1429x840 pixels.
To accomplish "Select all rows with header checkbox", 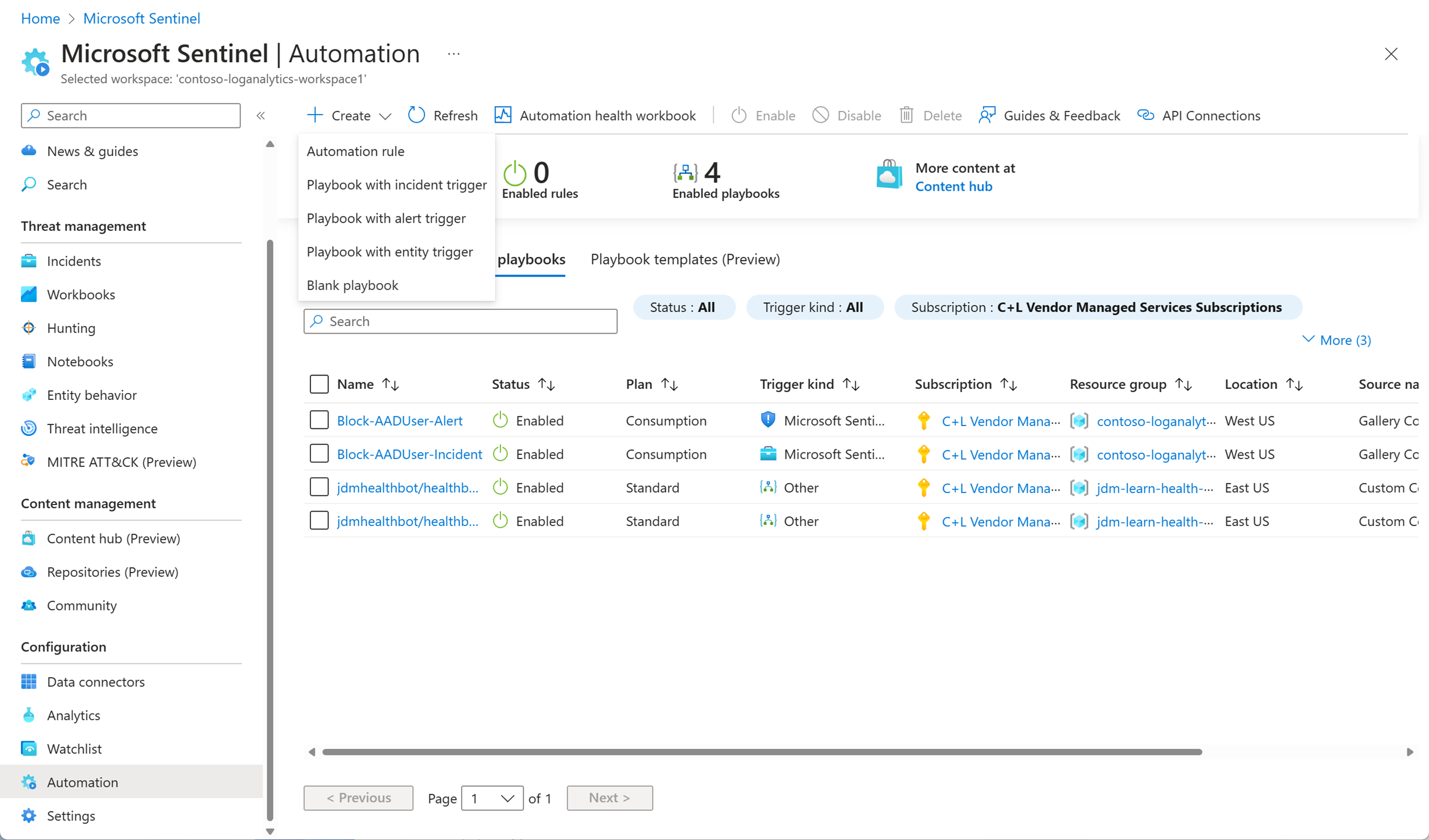I will [x=319, y=384].
